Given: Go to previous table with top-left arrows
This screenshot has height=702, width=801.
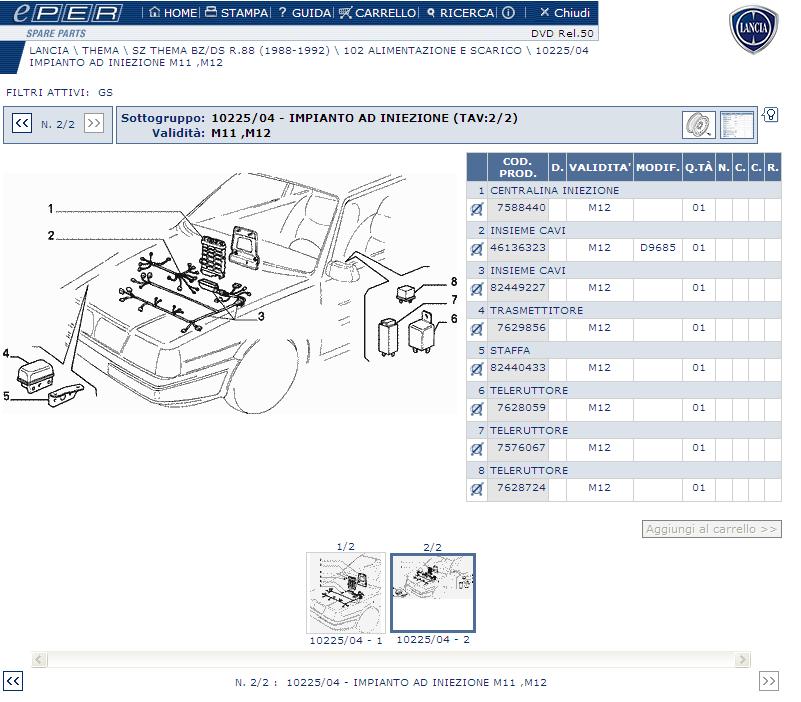Looking at the screenshot, I should [x=22, y=123].
